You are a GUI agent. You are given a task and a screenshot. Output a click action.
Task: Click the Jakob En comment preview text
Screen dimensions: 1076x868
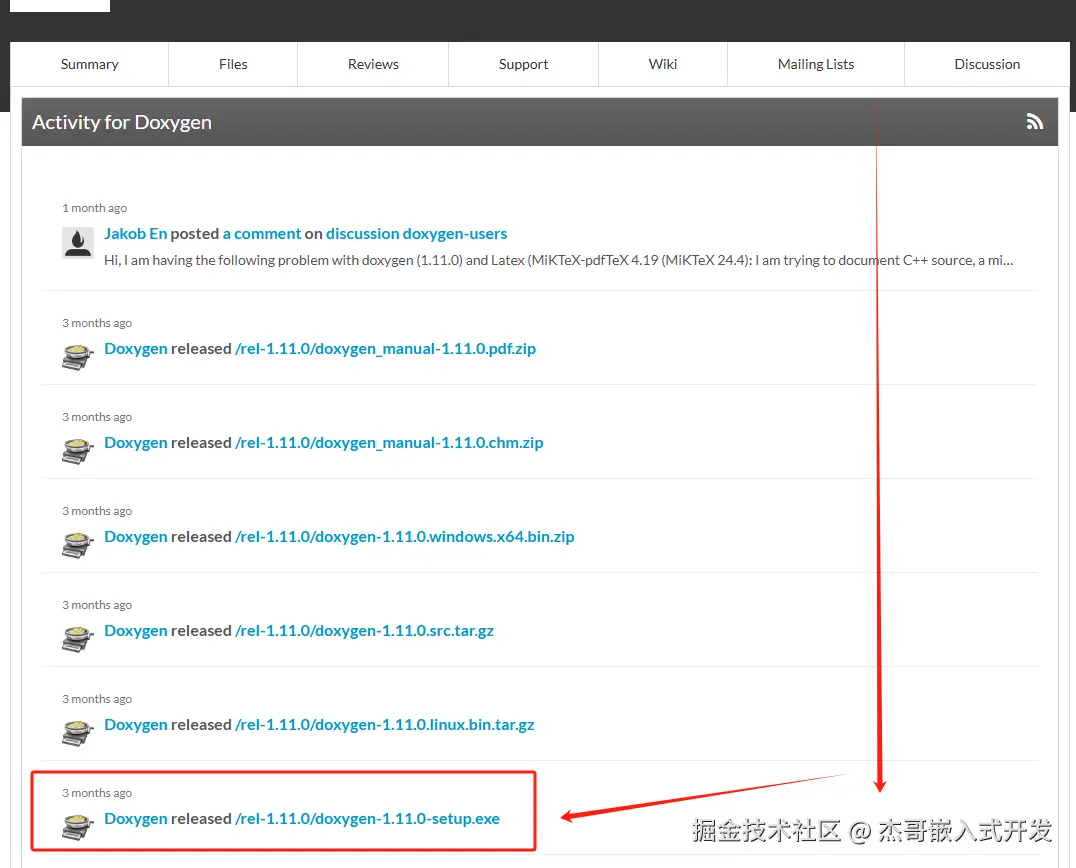(559, 261)
